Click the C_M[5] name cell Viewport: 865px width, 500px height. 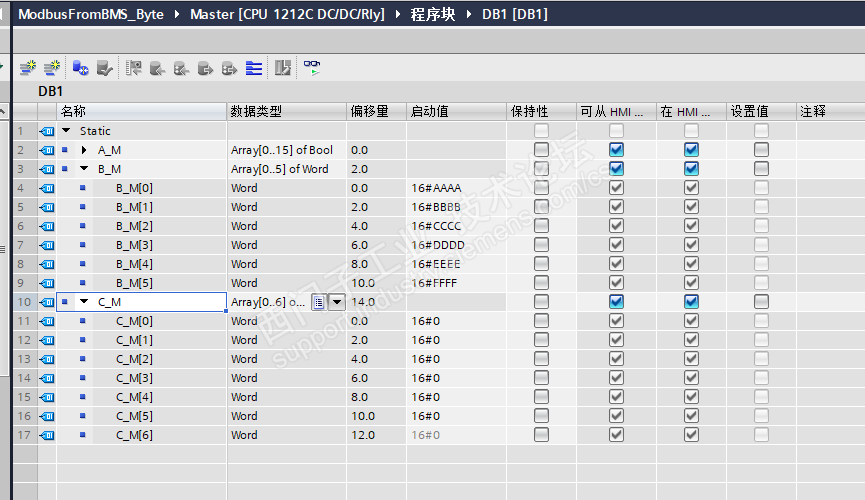coord(134,416)
